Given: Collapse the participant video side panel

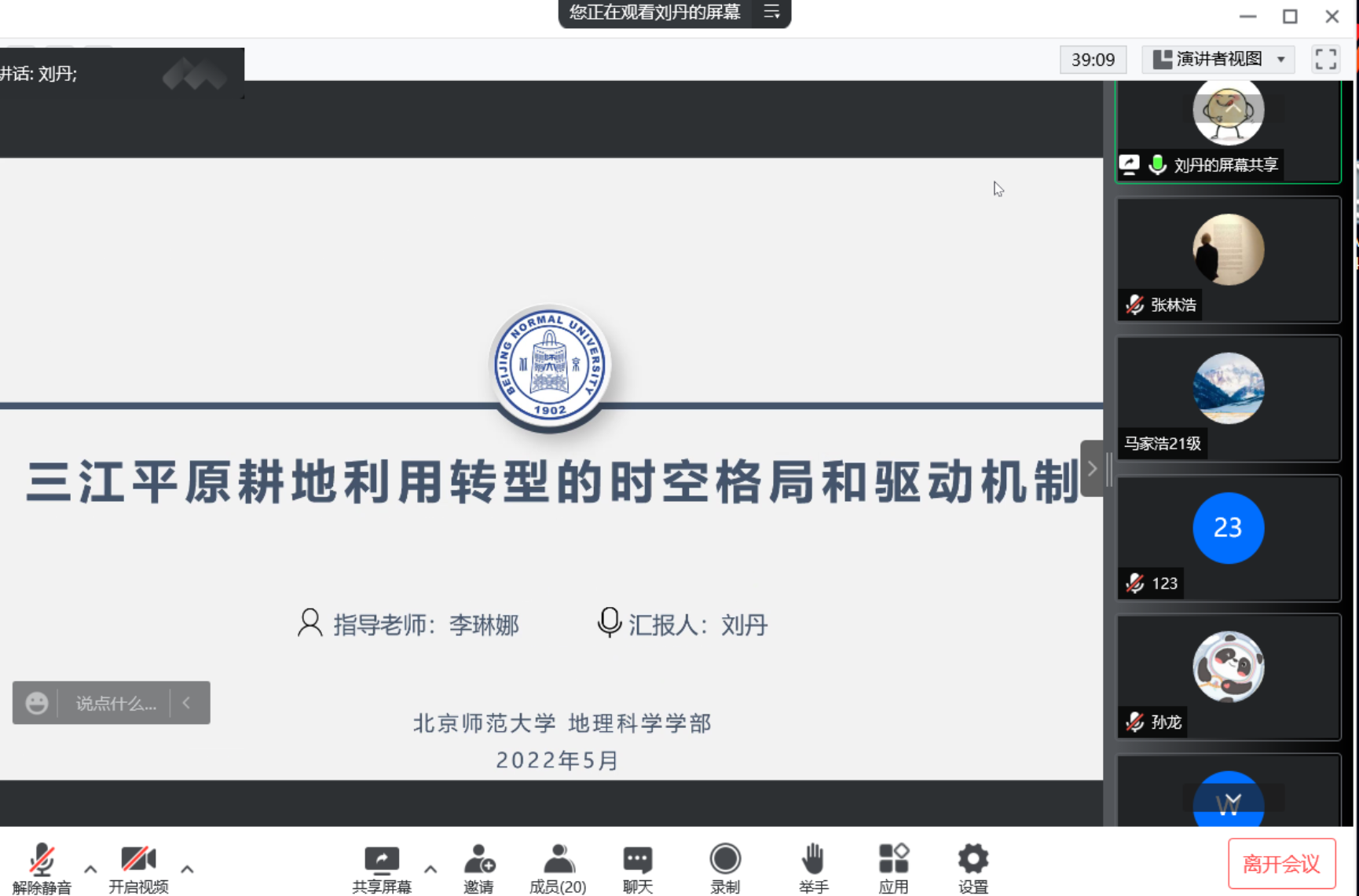Looking at the screenshot, I should tap(1092, 469).
